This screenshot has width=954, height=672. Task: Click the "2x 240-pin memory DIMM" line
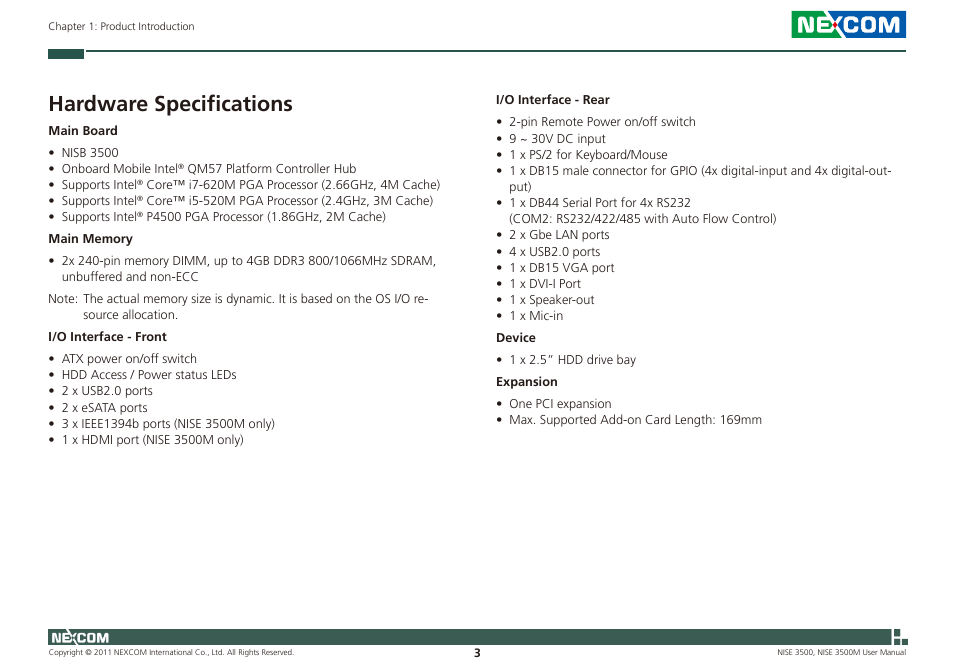pyautogui.click(x=249, y=268)
